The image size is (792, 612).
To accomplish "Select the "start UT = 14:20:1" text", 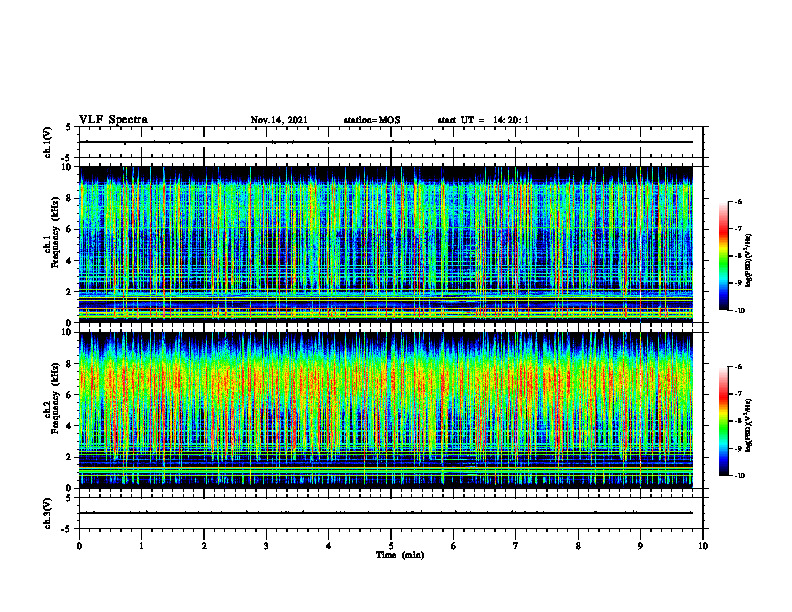I will coord(483,120).
